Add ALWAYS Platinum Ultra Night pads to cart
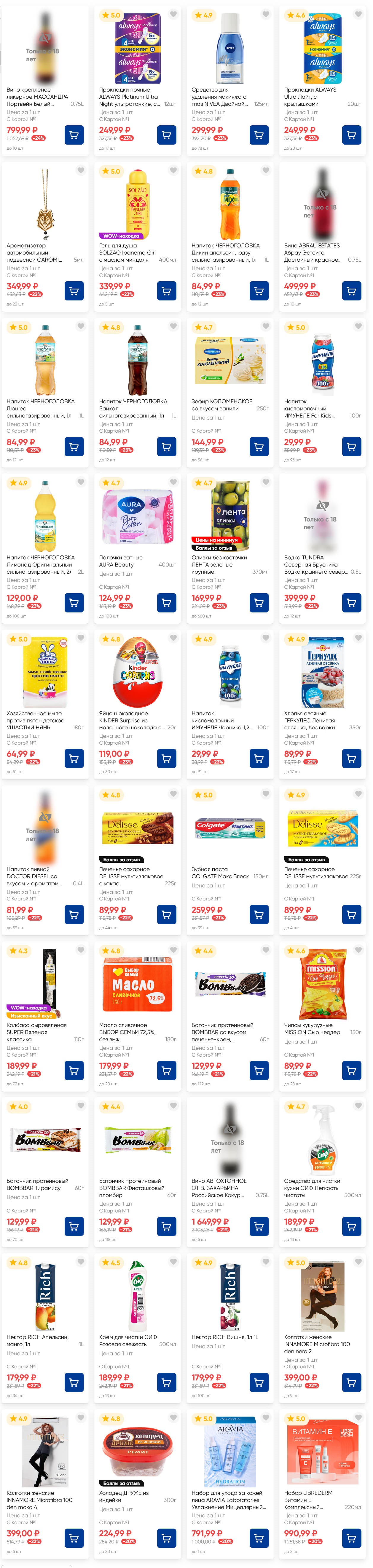Screen dimensions: 373x1568 pyautogui.click(x=166, y=135)
